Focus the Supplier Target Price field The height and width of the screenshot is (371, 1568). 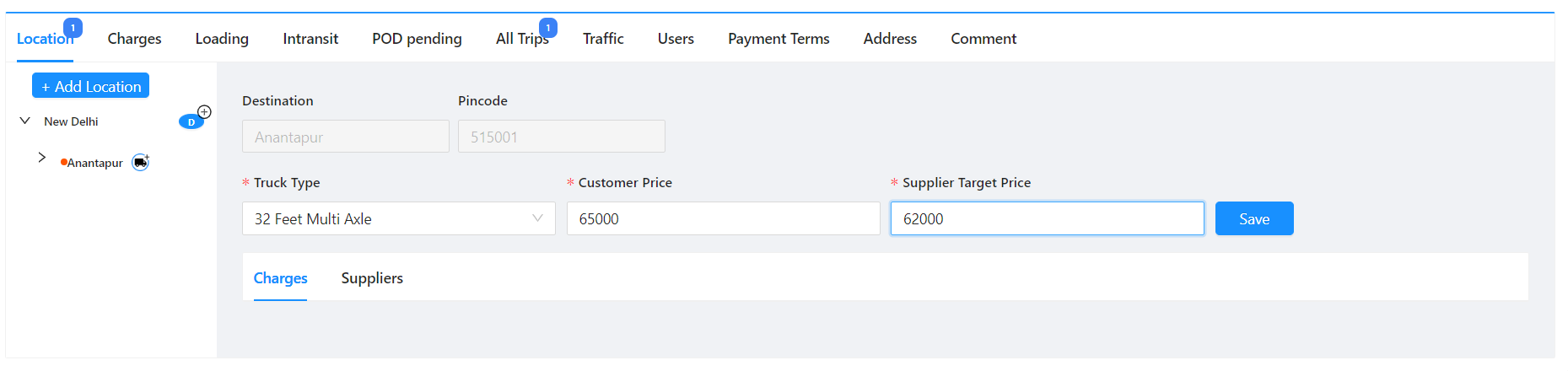[1047, 218]
